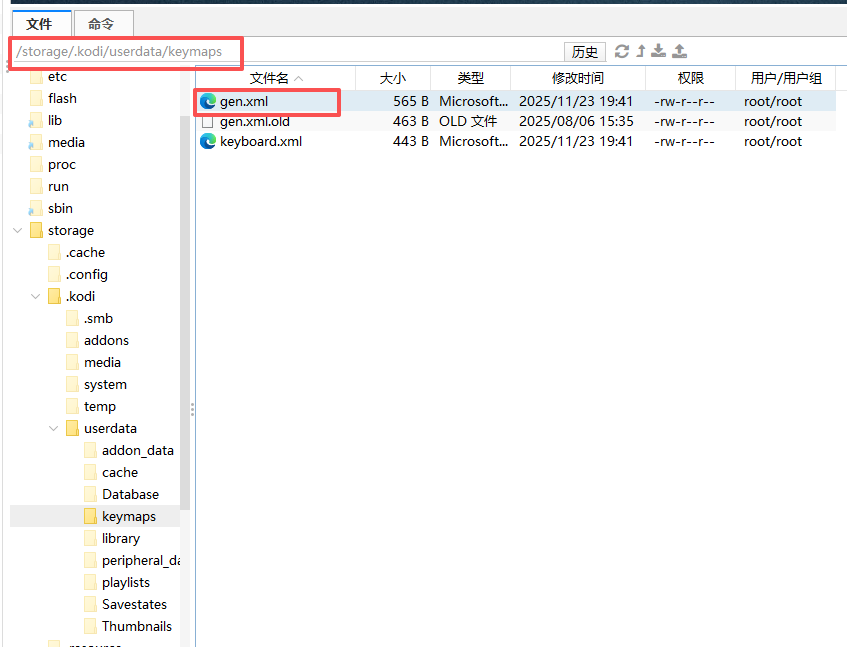Click the keymaps folder icon in tree
The image size is (847, 647).
[x=91, y=516]
